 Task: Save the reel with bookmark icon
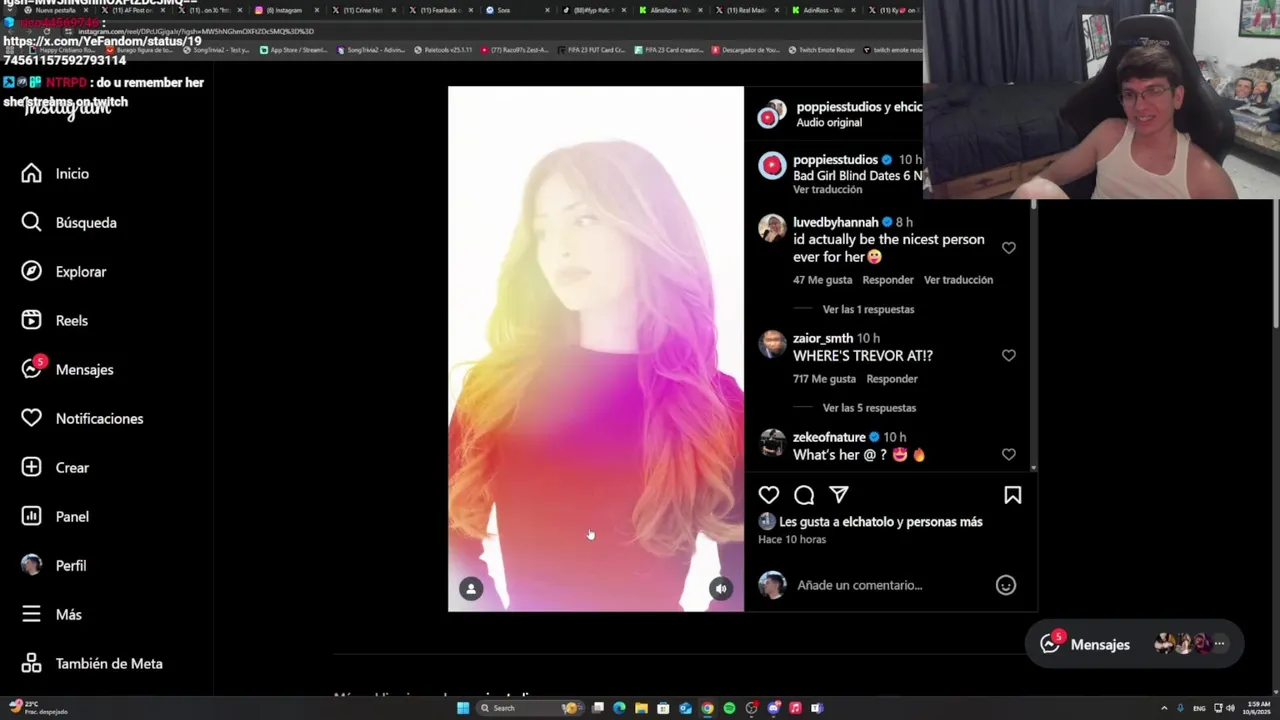coord(1013,495)
